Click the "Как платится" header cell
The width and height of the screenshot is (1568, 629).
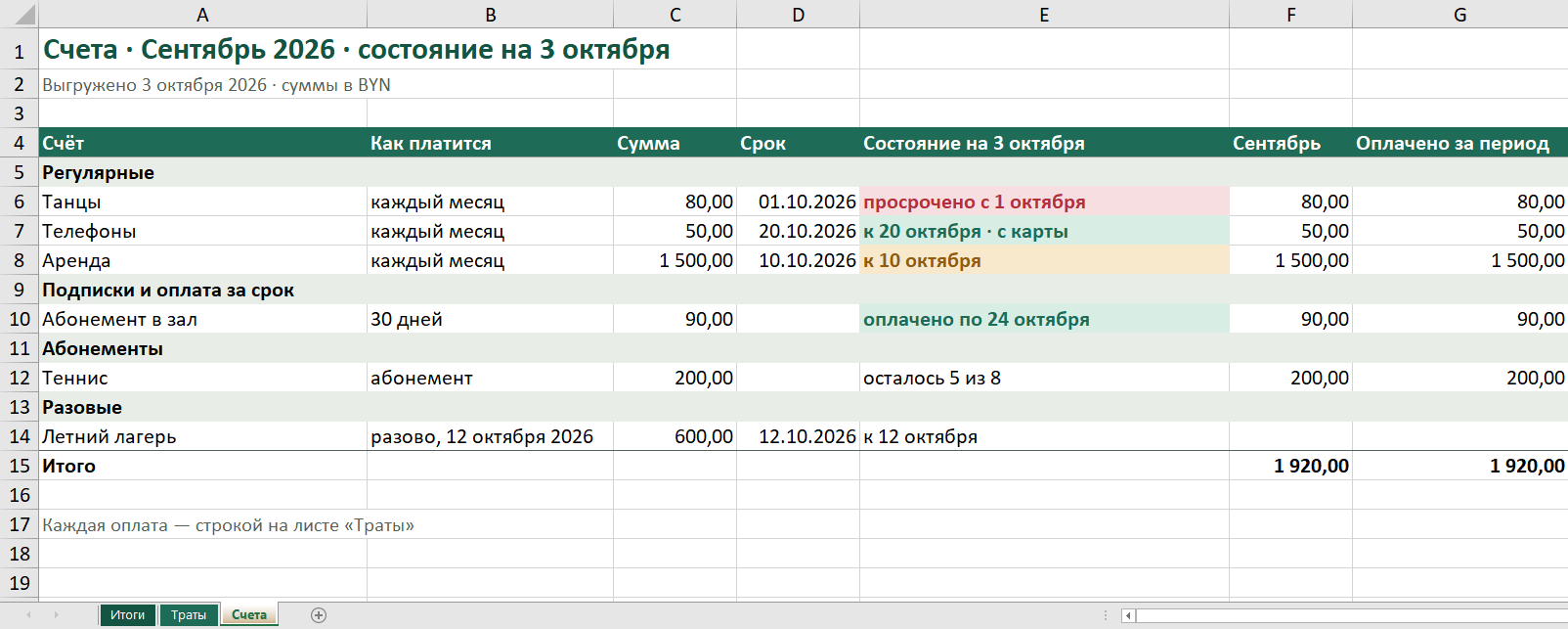[x=491, y=143]
